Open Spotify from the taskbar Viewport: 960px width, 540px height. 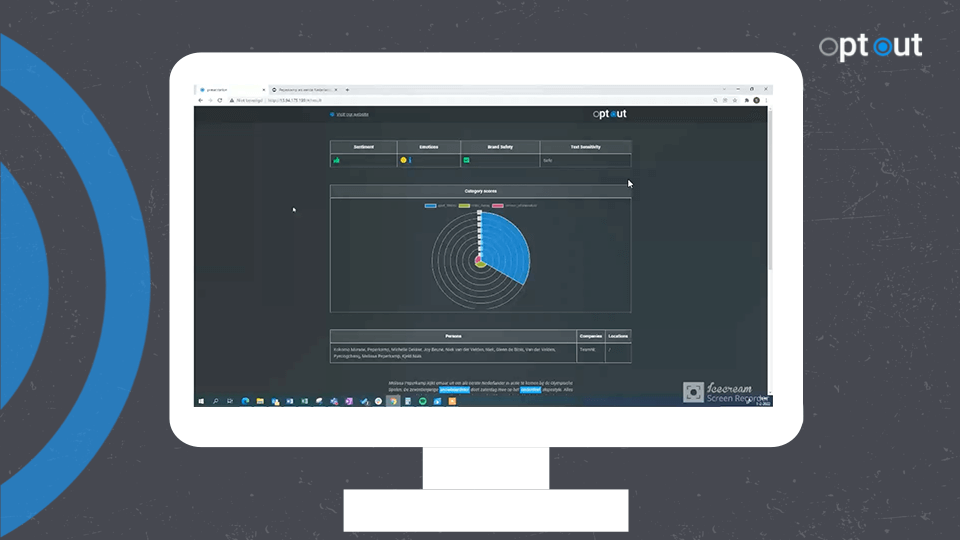pyautogui.click(x=422, y=401)
